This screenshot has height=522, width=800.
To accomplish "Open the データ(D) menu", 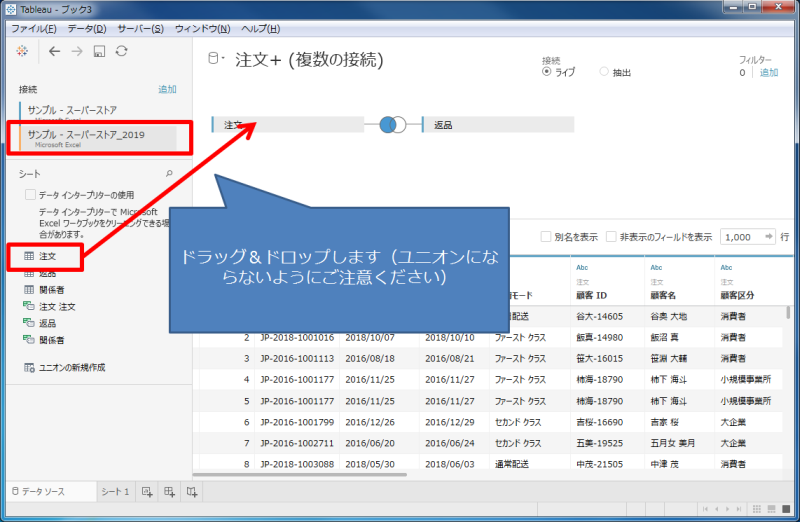I will coord(87,29).
